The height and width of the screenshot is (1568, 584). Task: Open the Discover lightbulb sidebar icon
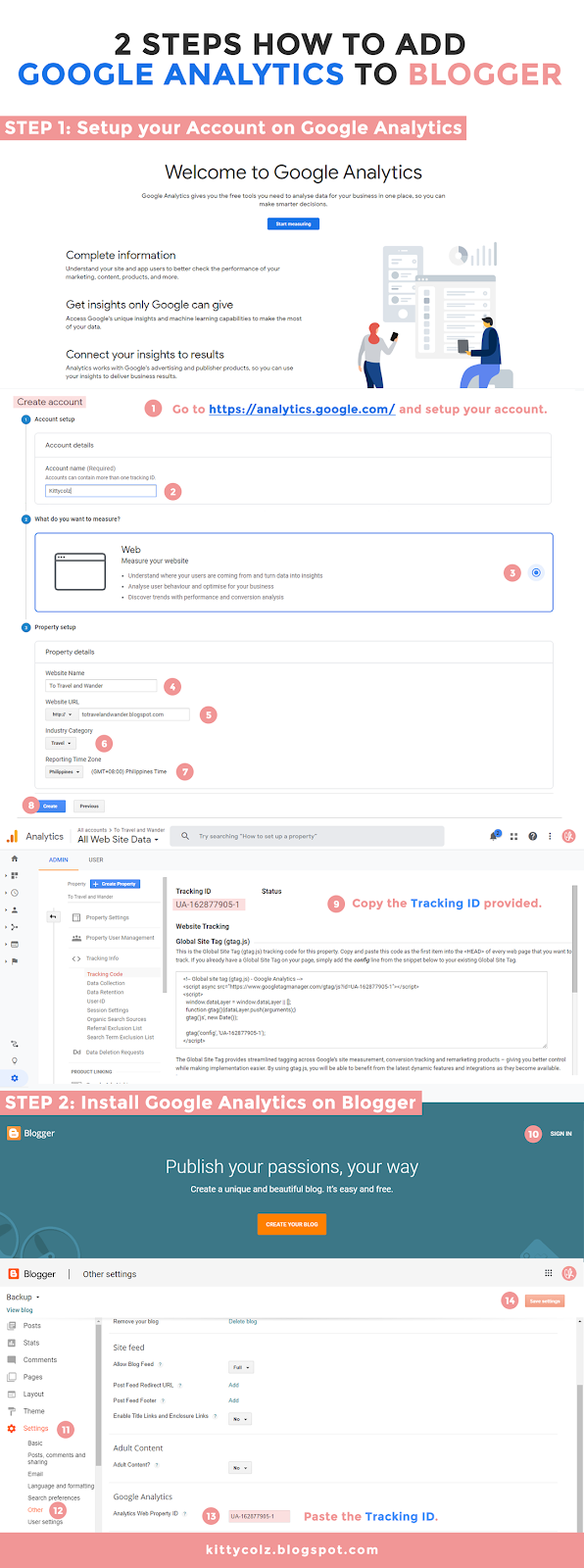pos(14,1060)
